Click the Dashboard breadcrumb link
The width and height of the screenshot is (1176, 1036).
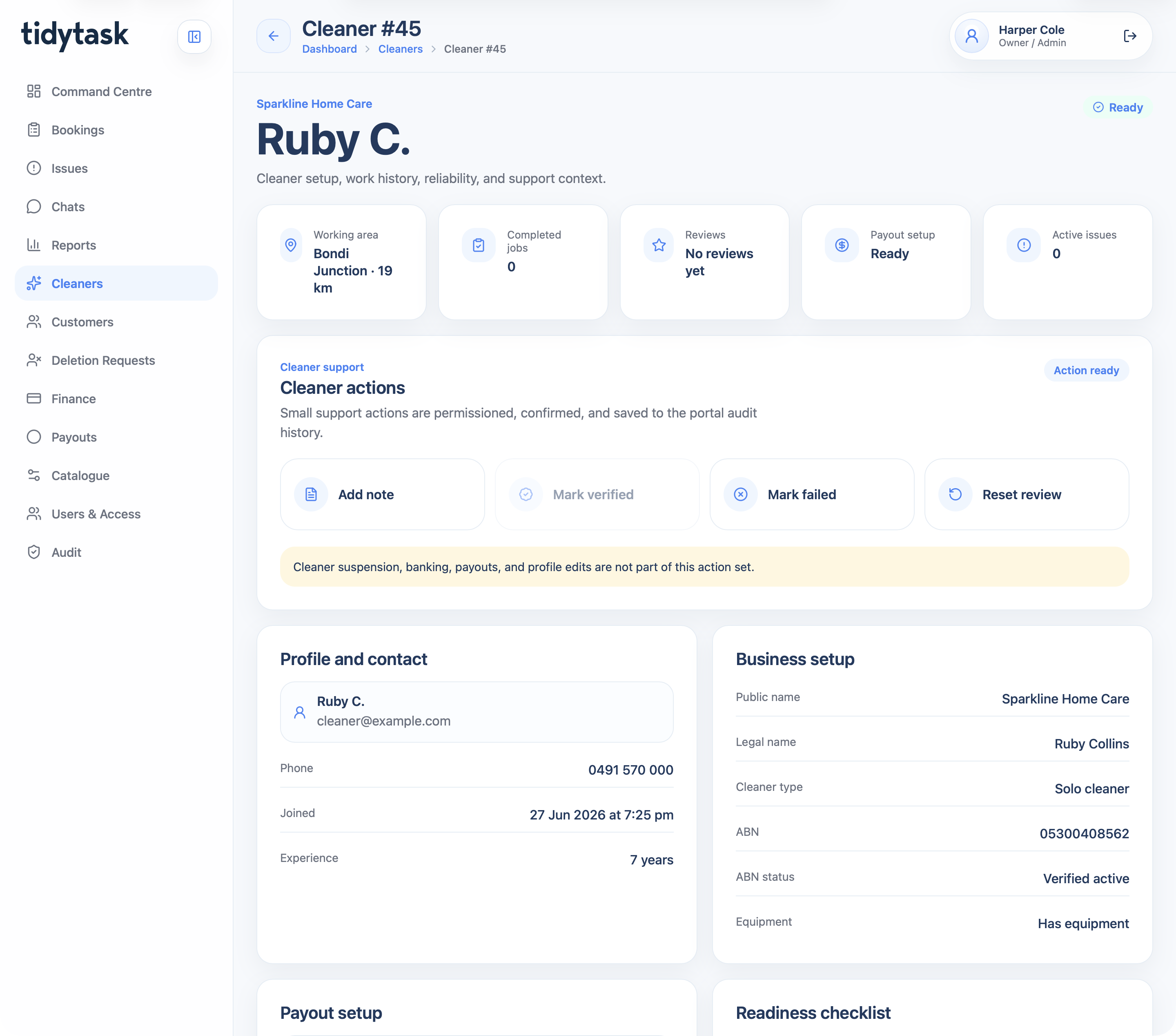[330, 49]
